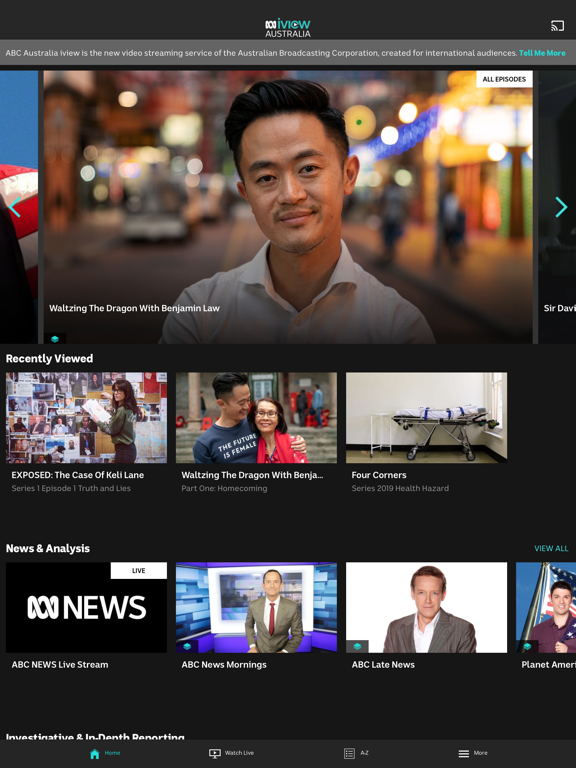Screen dimensions: 576x768
Task: Go to previous carousel slide arrow
Action: pyautogui.click(x=14, y=207)
